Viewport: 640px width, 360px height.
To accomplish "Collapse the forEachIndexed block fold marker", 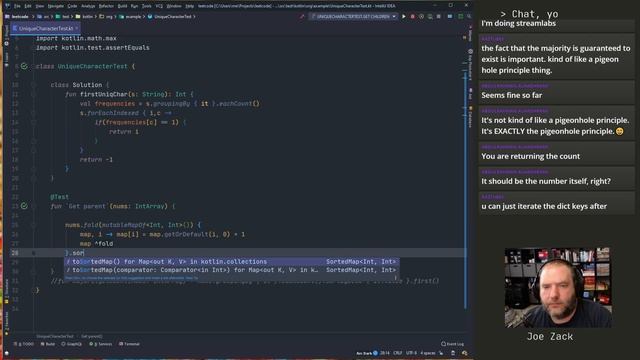I will (x=33, y=113).
